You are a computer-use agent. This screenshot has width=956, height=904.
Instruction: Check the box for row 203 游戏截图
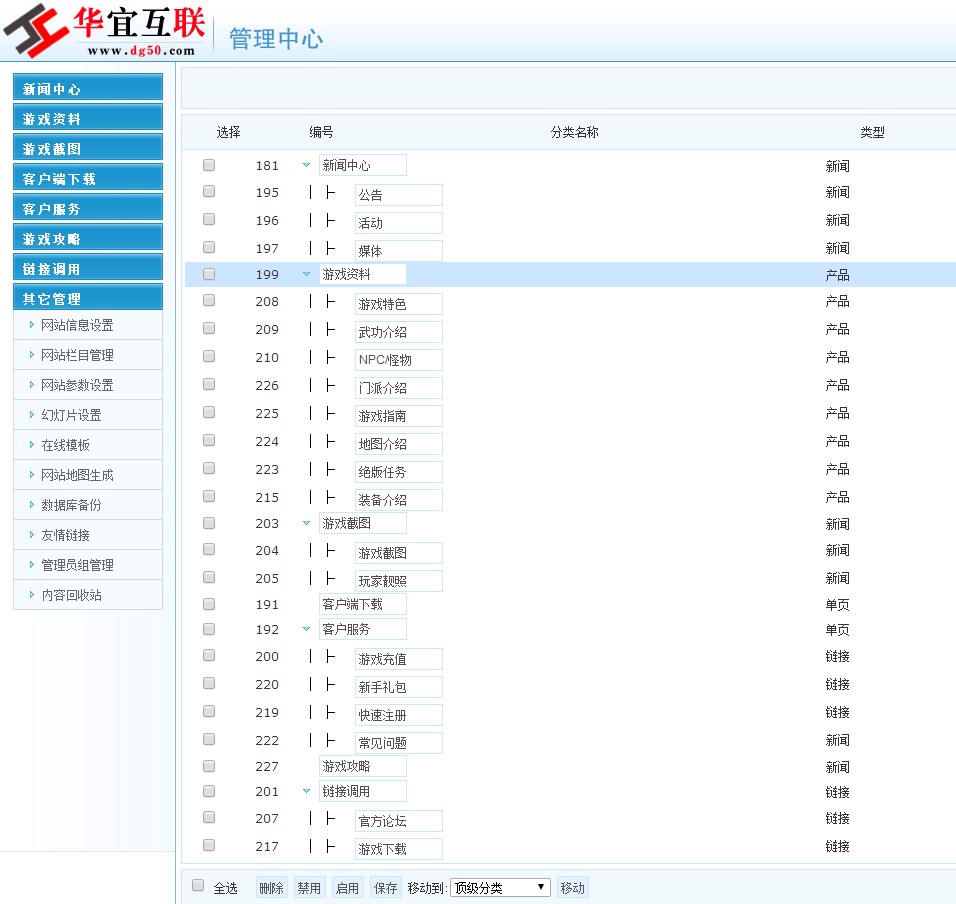click(209, 523)
